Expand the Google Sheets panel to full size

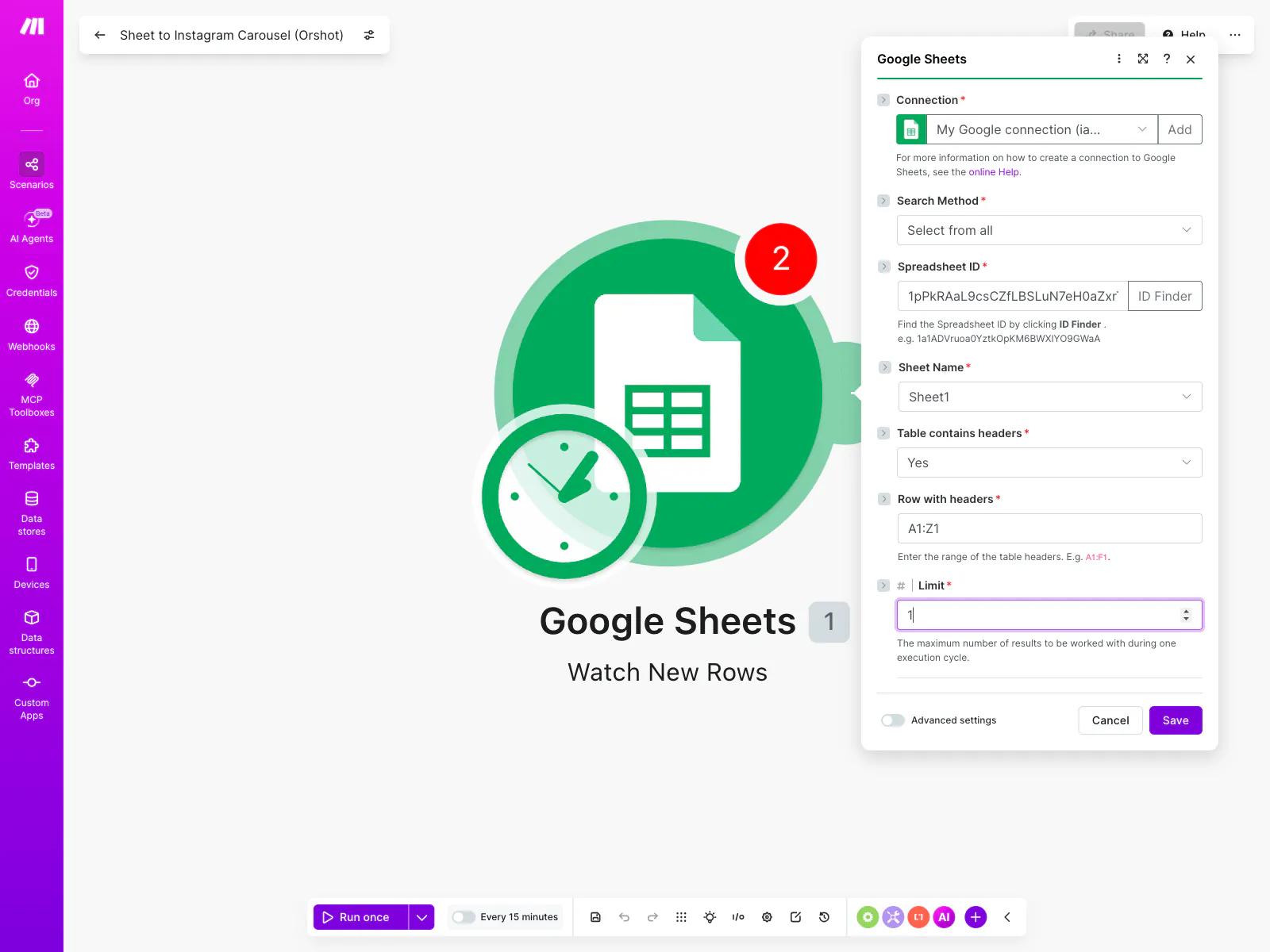point(1143,59)
